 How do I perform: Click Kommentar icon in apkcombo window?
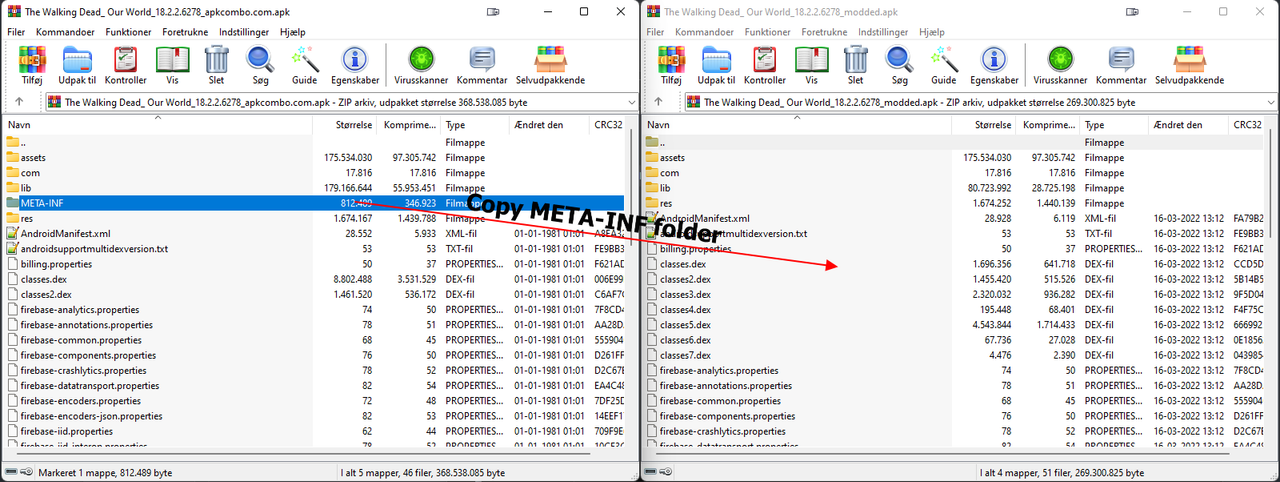tap(482, 65)
